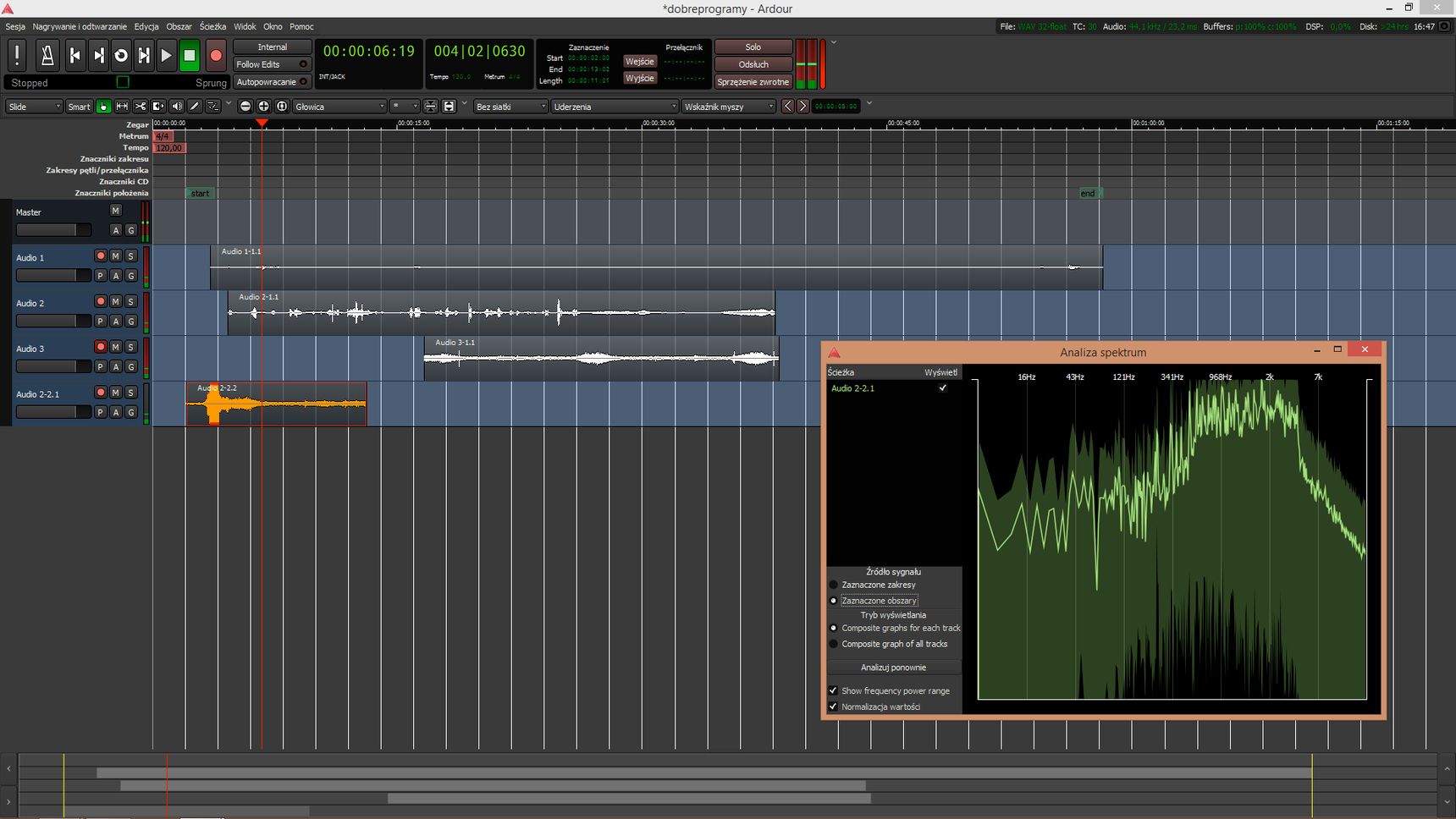The width and height of the screenshot is (1456, 819).
Task: Open the Slide edit mode dropdown
Action: pyautogui.click(x=34, y=107)
